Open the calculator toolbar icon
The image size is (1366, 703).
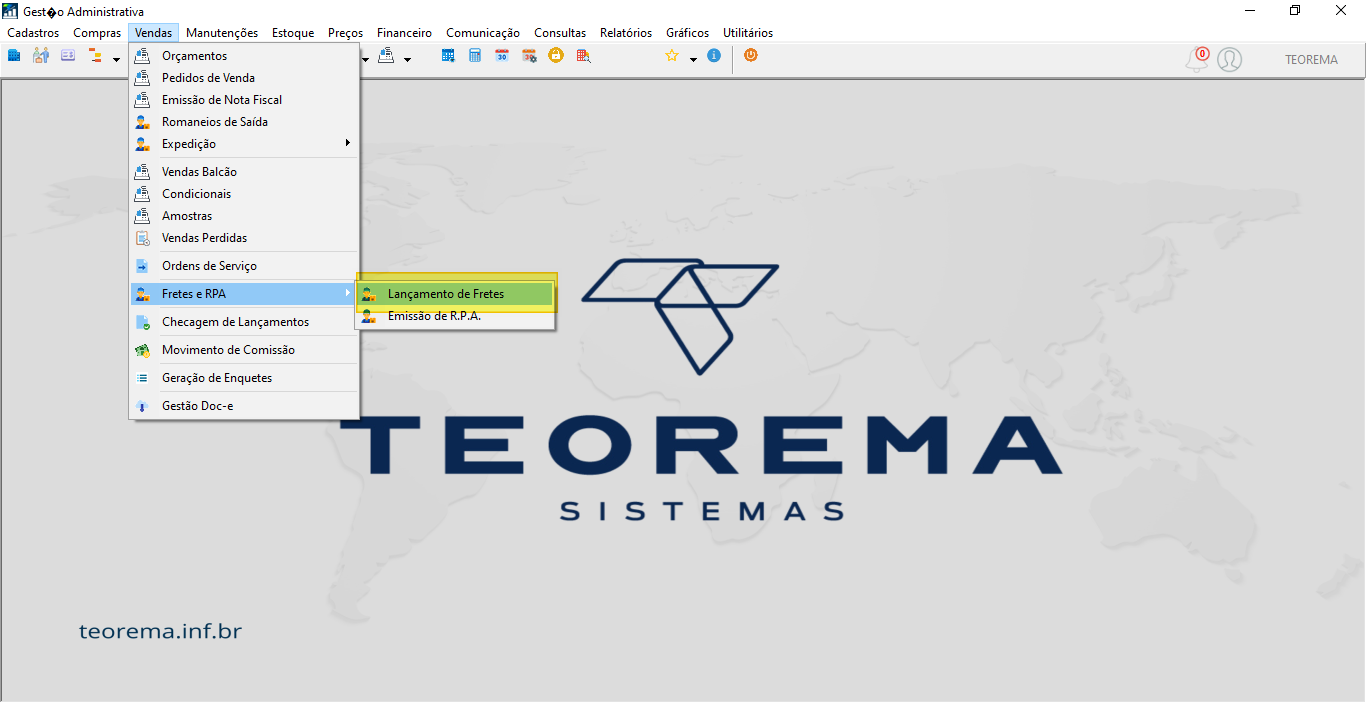[475, 56]
